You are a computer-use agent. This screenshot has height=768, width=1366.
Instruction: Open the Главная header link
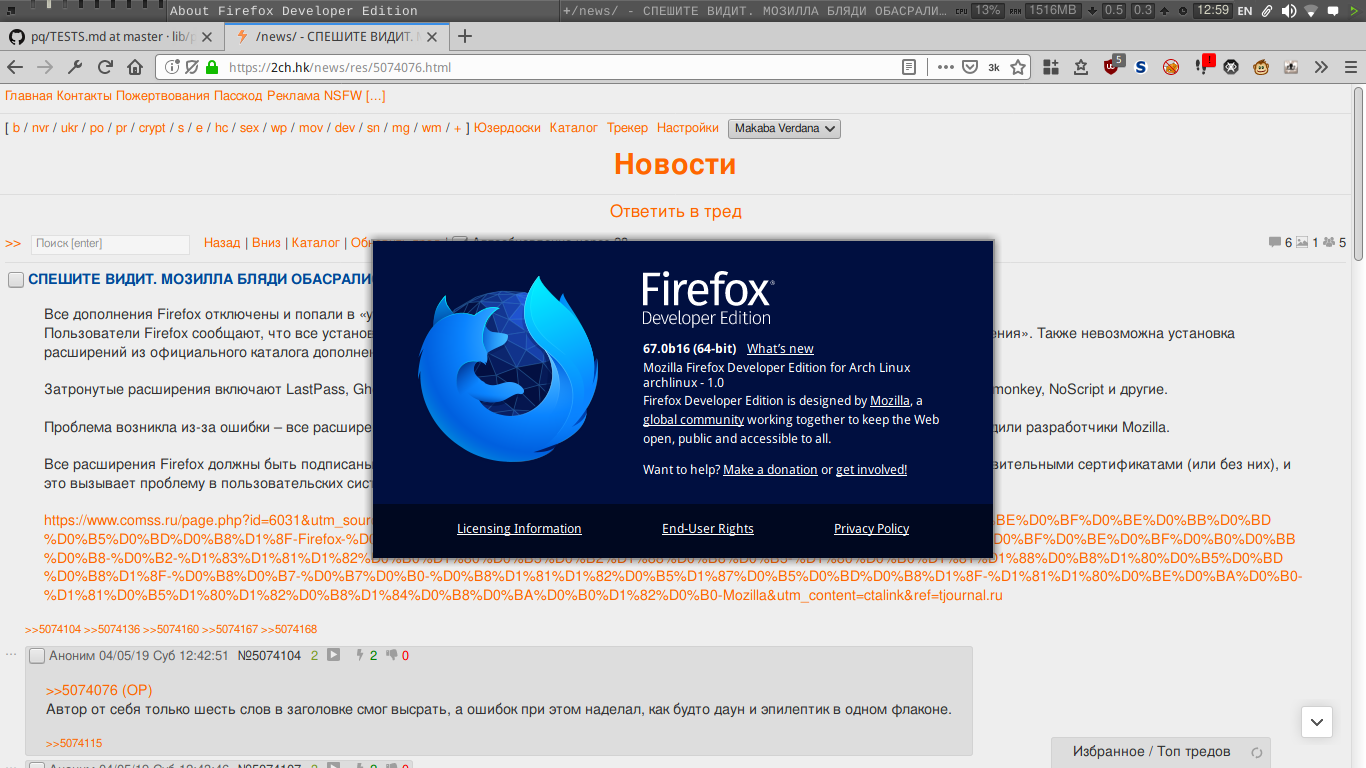pos(29,96)
